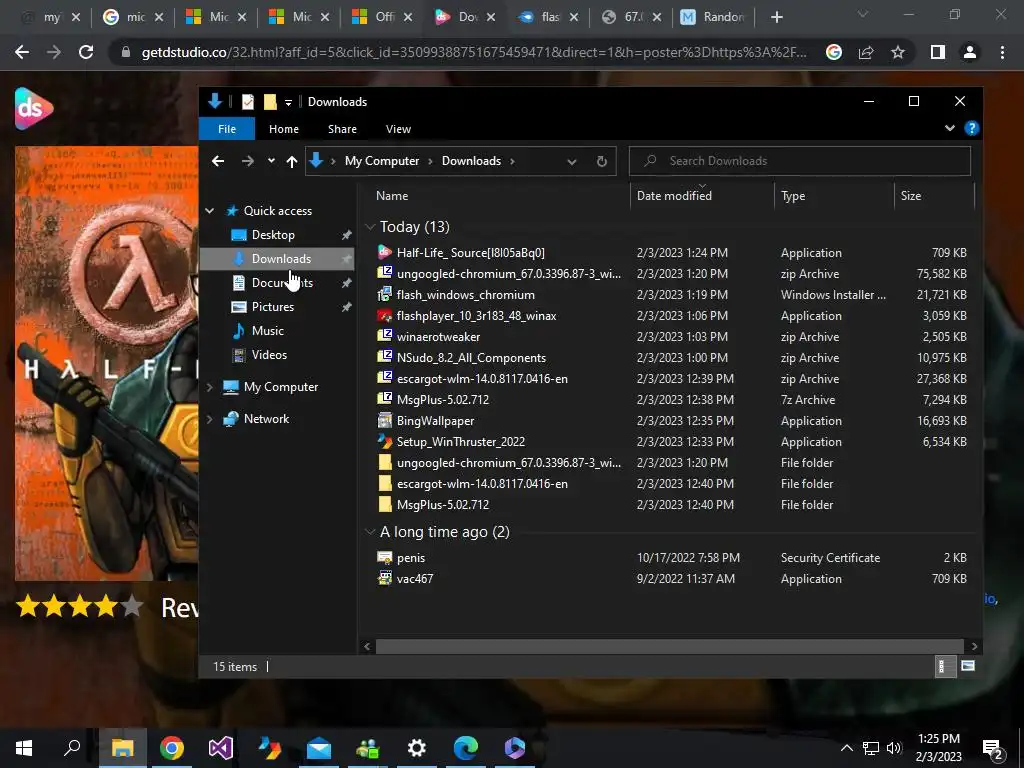Click Properties icon in quick access toolbar

pyautogui.click(x=248, y=102)
